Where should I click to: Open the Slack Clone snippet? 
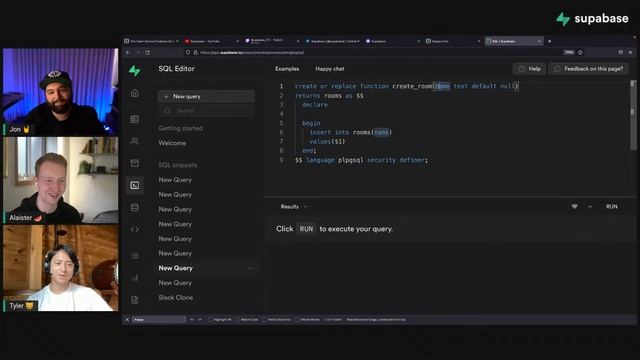(176, 298)
